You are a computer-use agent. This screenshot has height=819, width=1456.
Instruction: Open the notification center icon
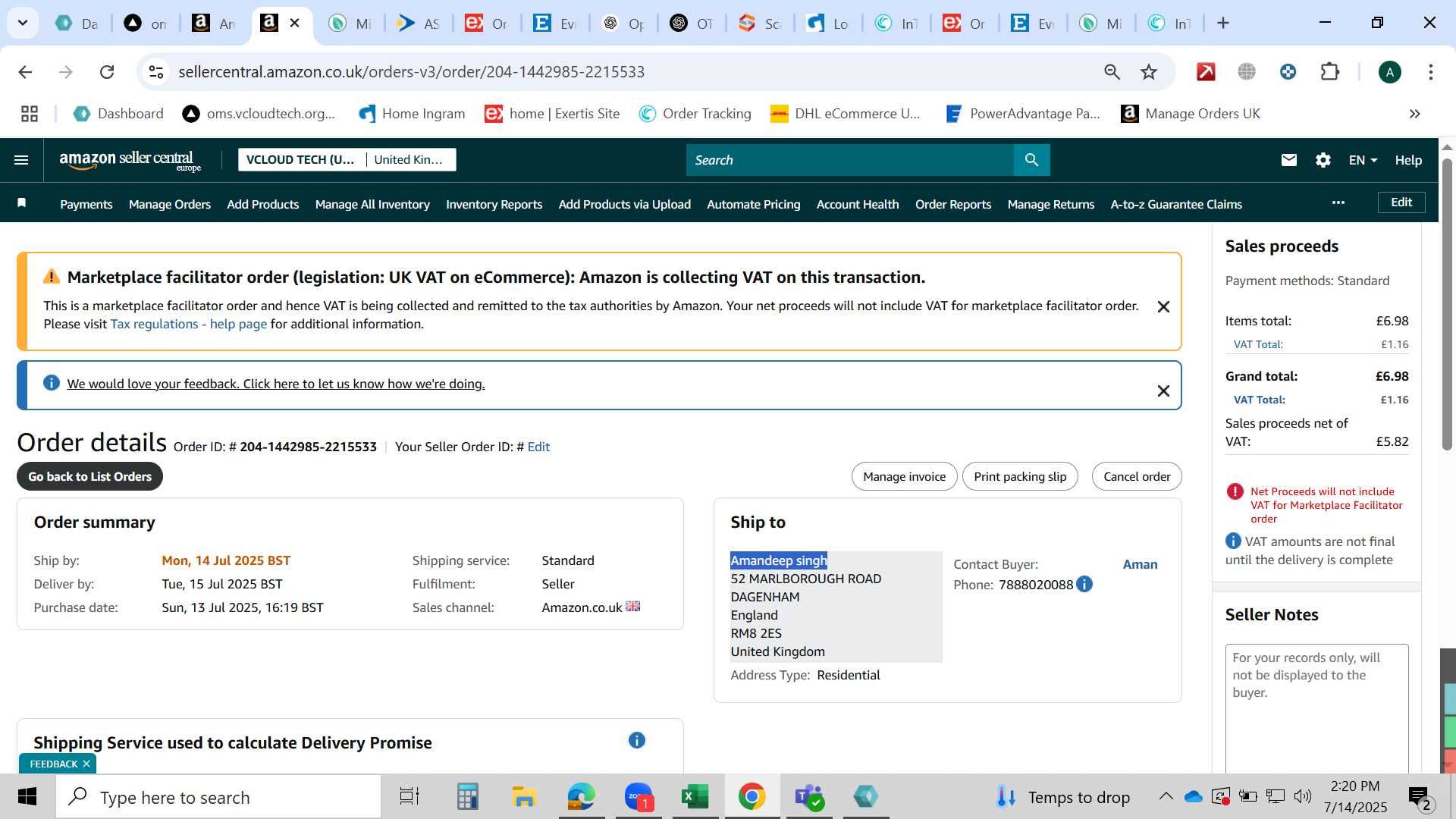[x=1419, y=797]
